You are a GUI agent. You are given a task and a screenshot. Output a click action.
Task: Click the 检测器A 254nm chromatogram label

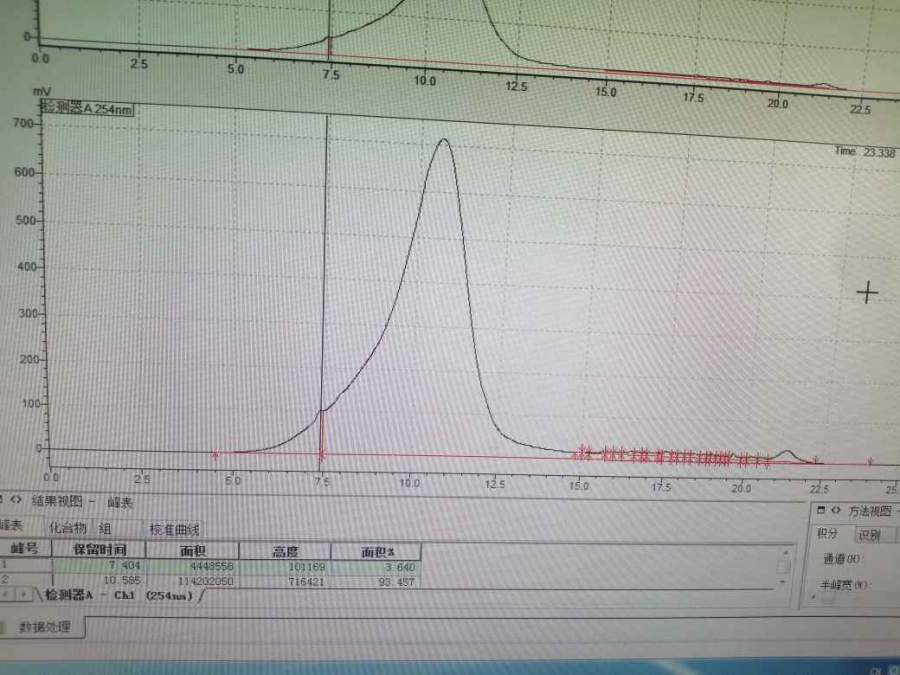click(87, 108)
